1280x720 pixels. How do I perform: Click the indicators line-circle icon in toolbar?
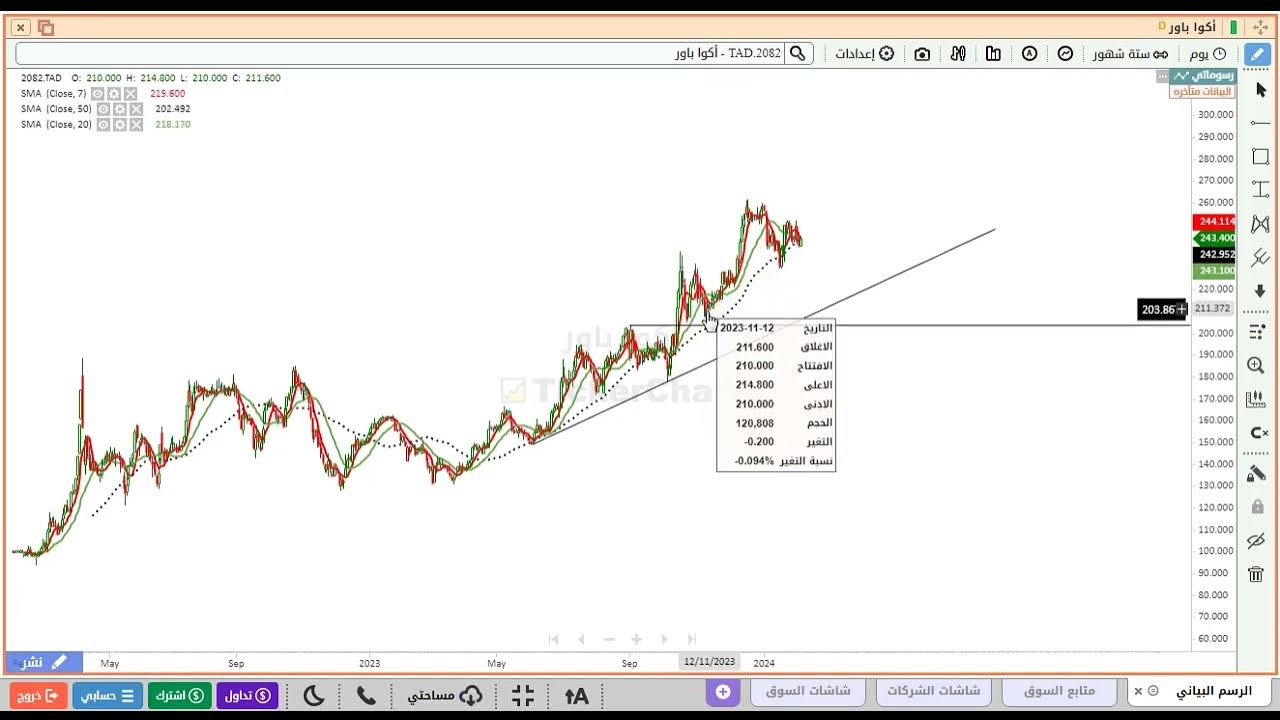1066,54
